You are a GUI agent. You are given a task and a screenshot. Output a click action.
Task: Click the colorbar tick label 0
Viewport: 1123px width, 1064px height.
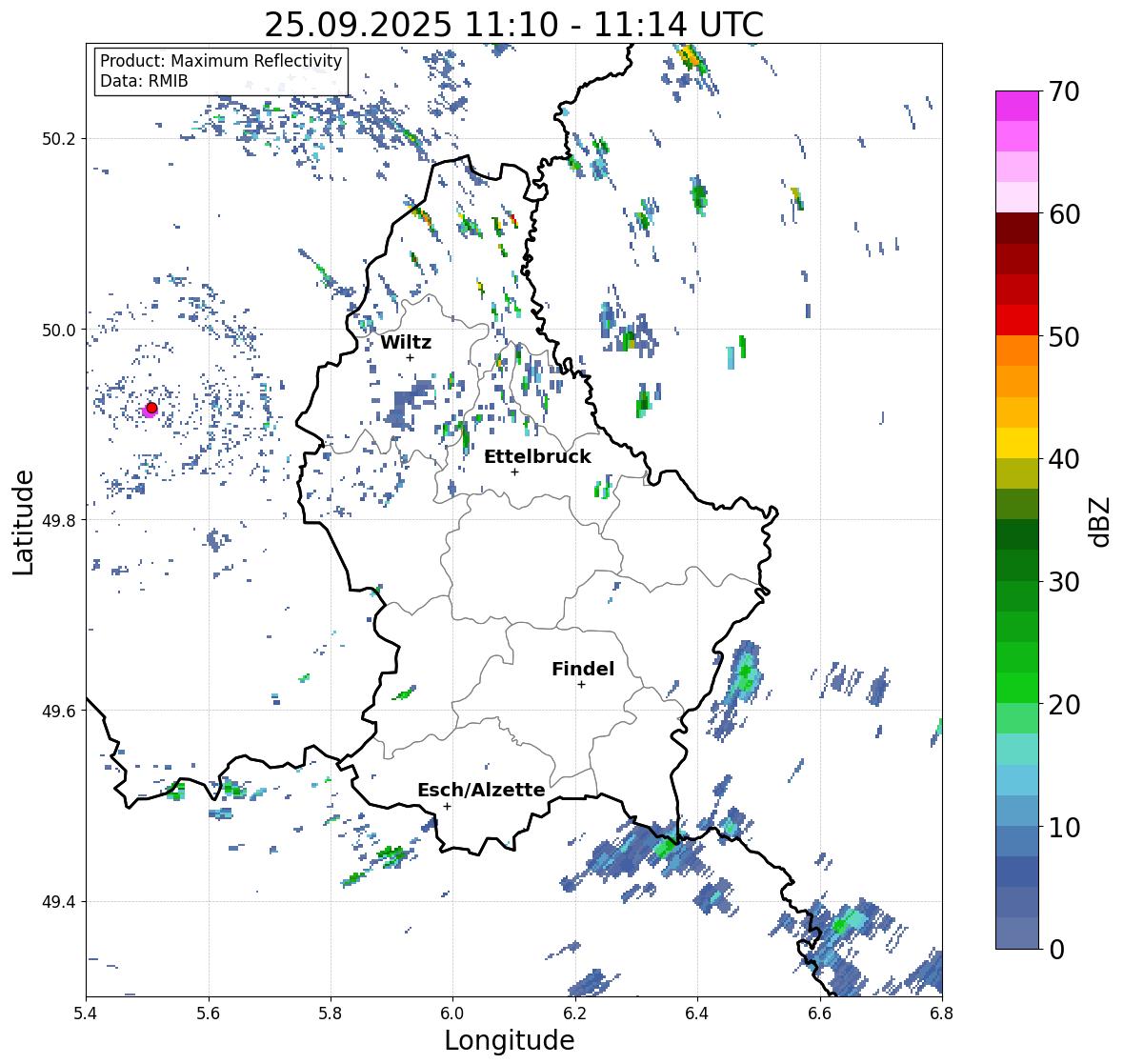[x=1056, y=950]
